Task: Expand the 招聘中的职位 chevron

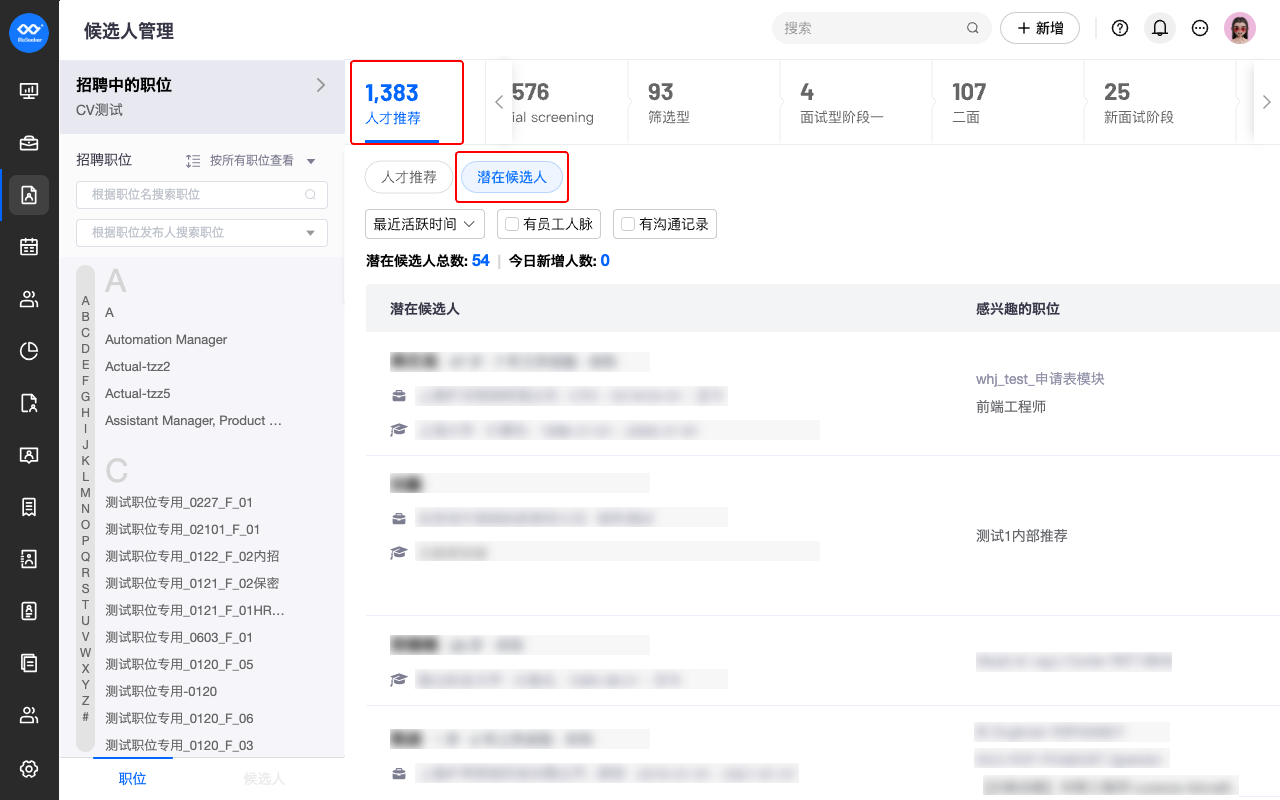Action: click(321, 85)
